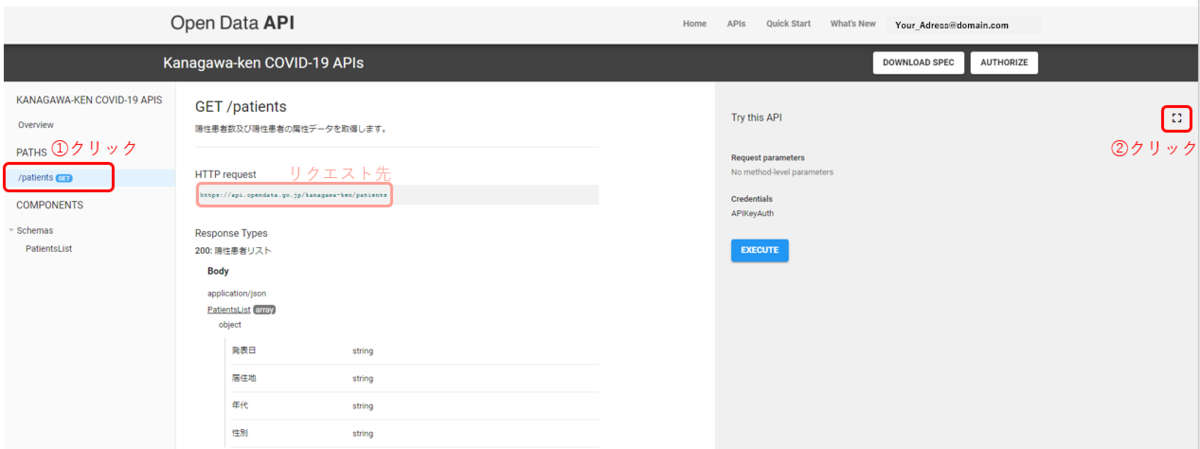Open the Home menu item
The height and width of the screenshot is (449, 1200).
[694, 24]
